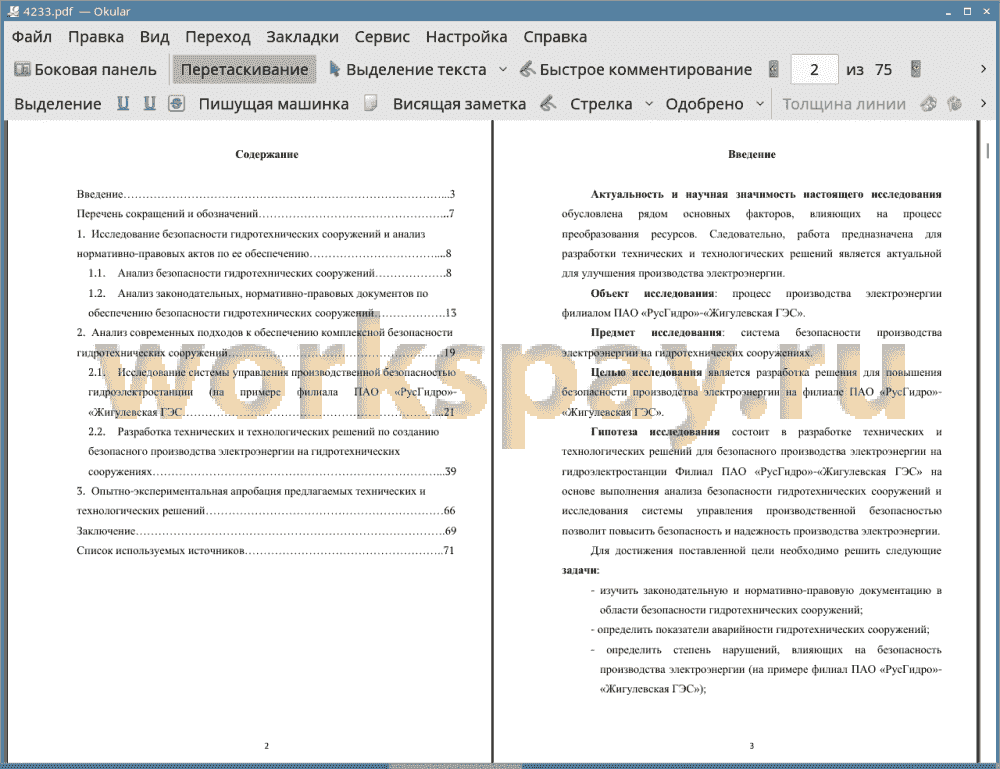Select the freehand pen icon before Стрелка
The height and width of the screenshot is (769, 1000).
pos(548,104)
